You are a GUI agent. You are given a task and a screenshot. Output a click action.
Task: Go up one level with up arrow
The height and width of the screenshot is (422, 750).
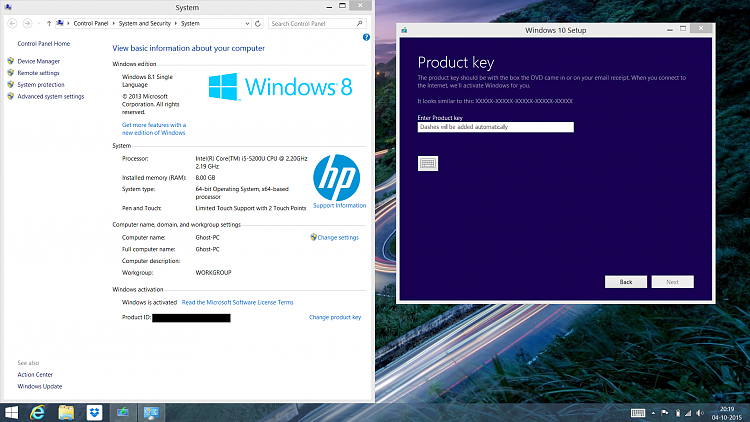pos(49,23)
